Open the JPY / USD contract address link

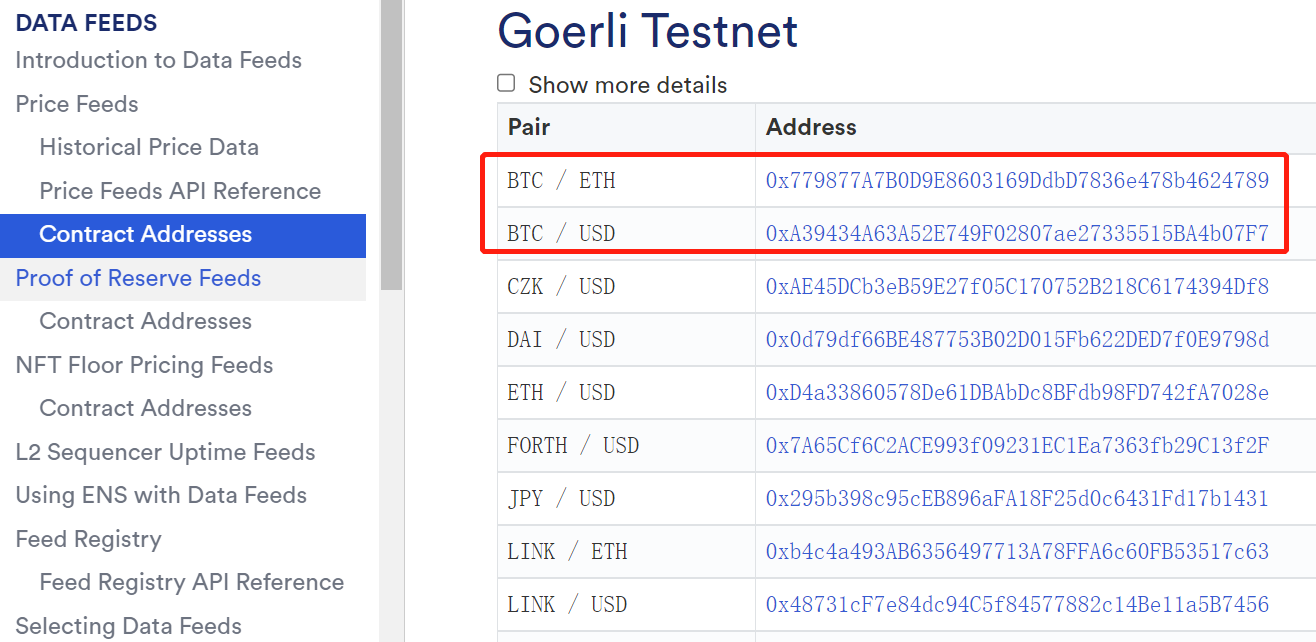1017,499
